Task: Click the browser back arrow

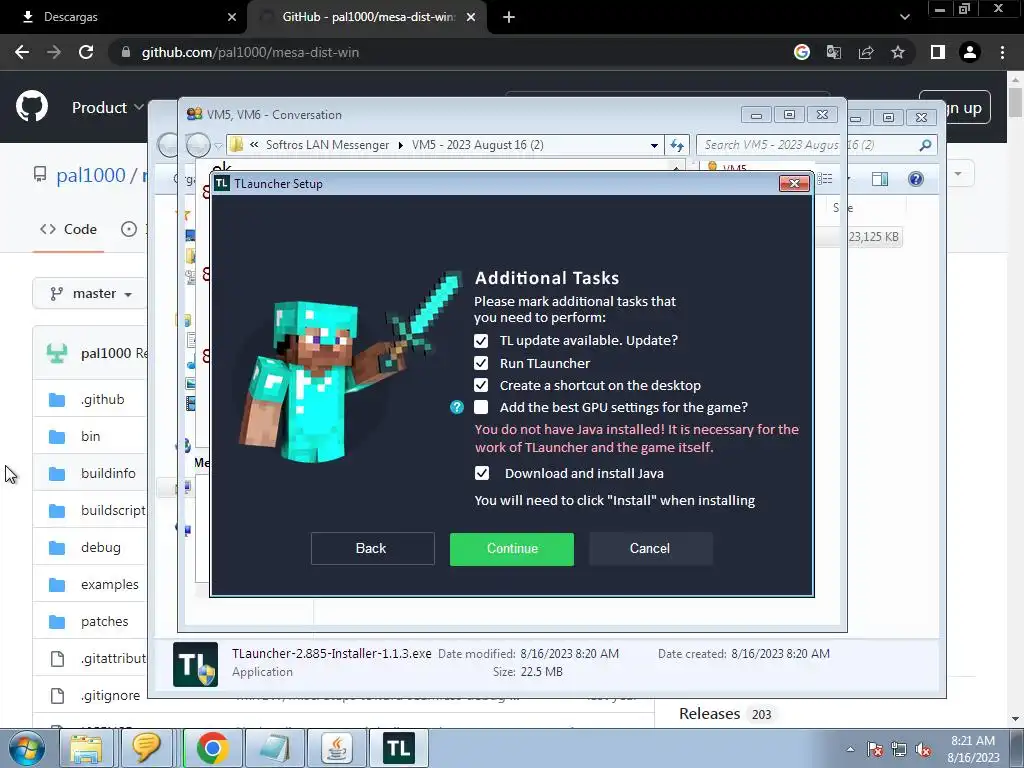Action: click(x=22, y=52)
